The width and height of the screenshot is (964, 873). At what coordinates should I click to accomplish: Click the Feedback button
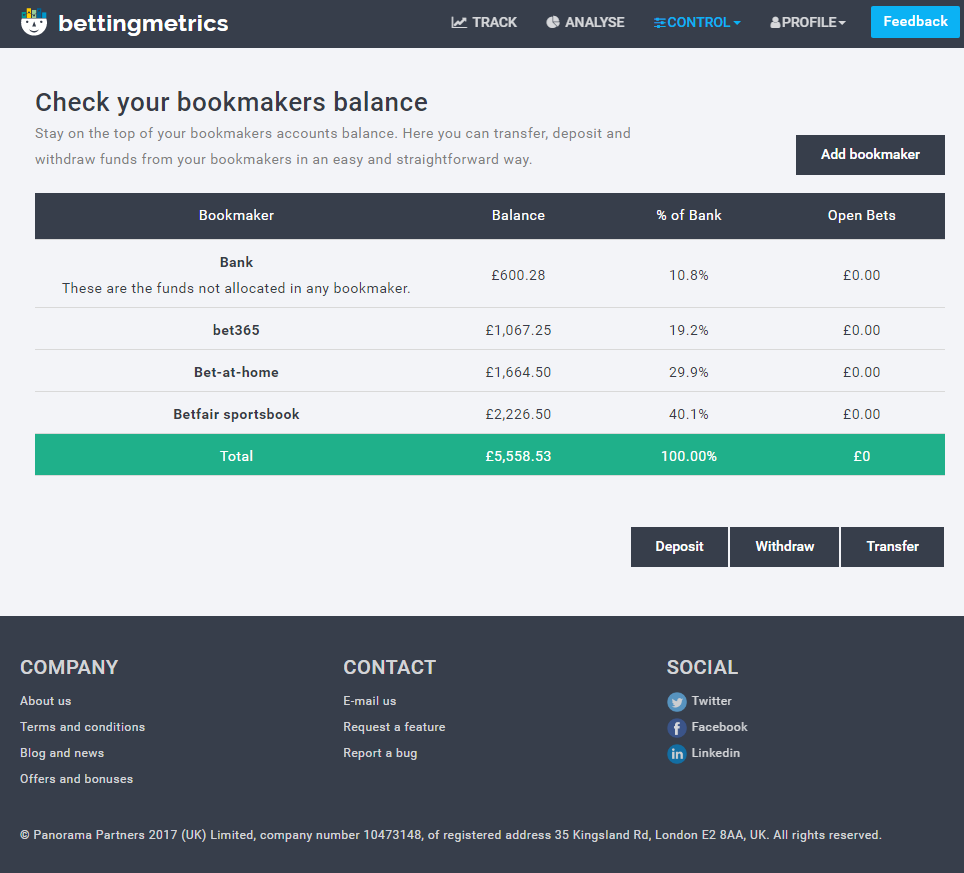(x=915, y=22)
